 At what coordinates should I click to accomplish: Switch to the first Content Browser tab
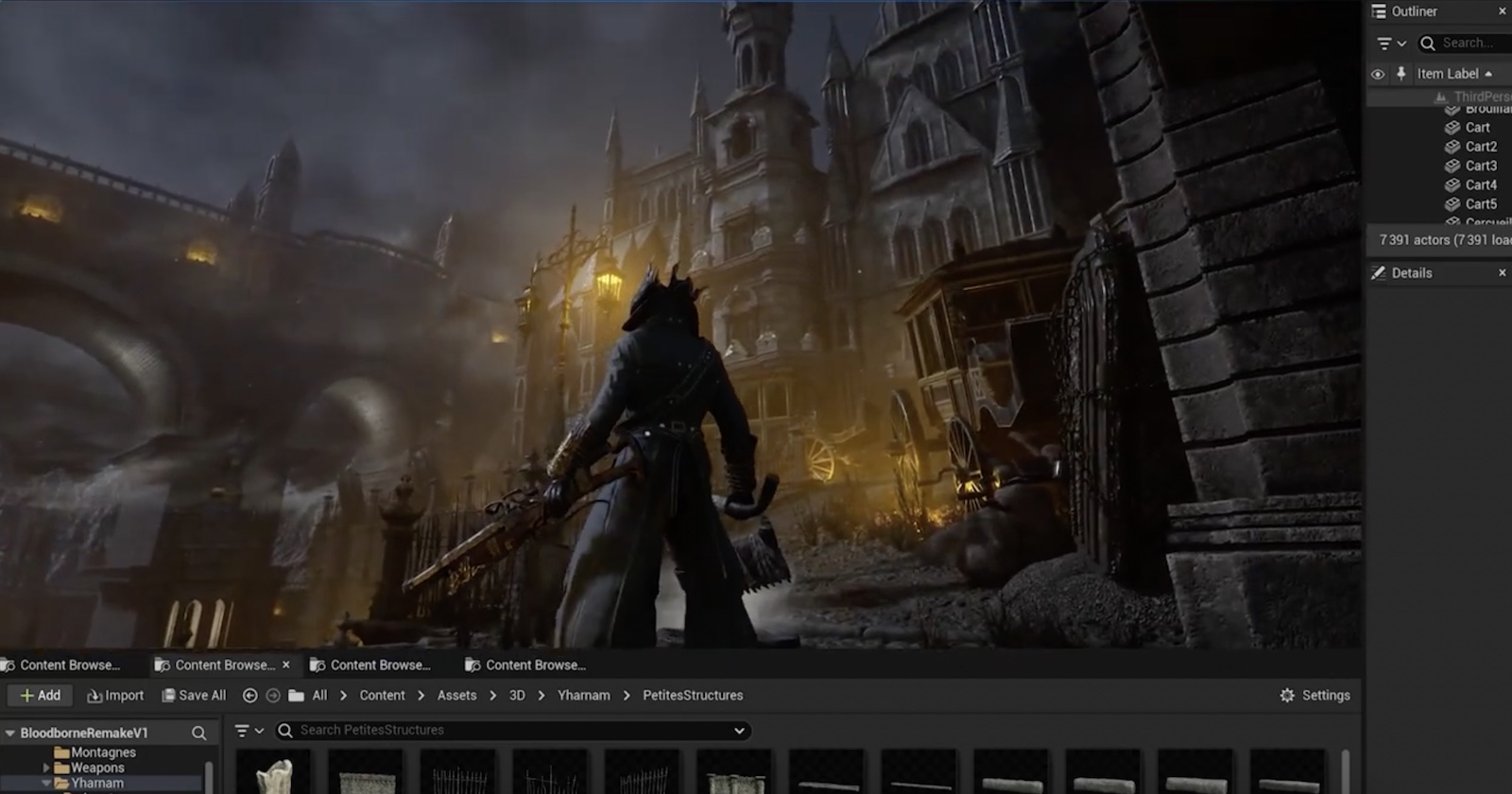[61, 665]
